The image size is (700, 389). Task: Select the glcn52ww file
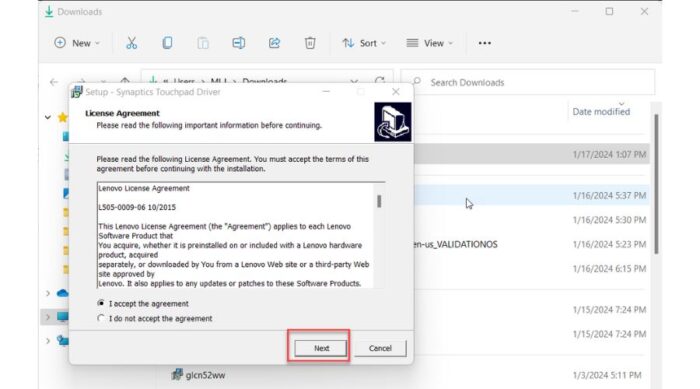pyautogui.click(x=205, y=375)
